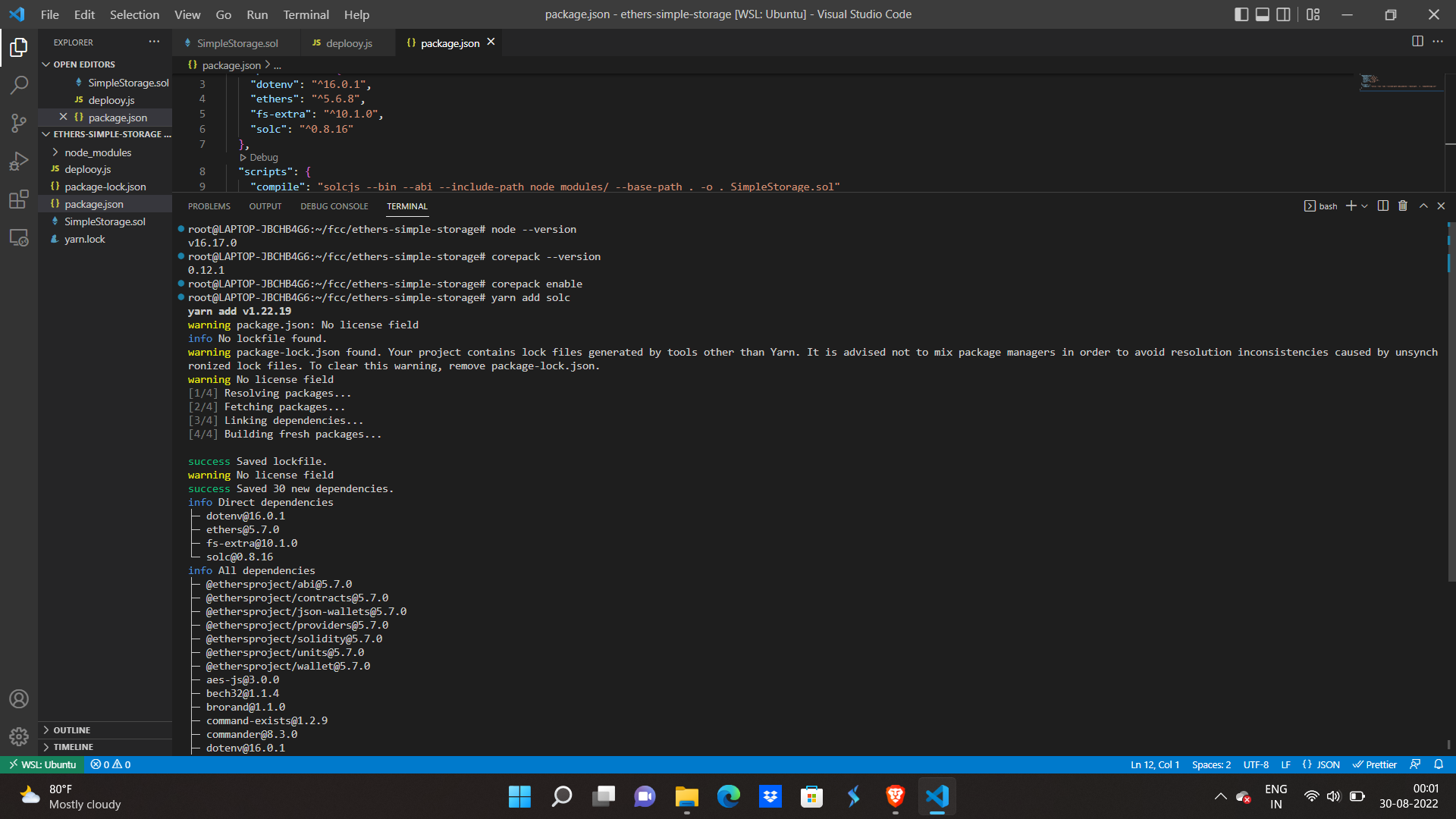
Task: Maximize the panel size with up chevron
Action: pos(1423,206)
